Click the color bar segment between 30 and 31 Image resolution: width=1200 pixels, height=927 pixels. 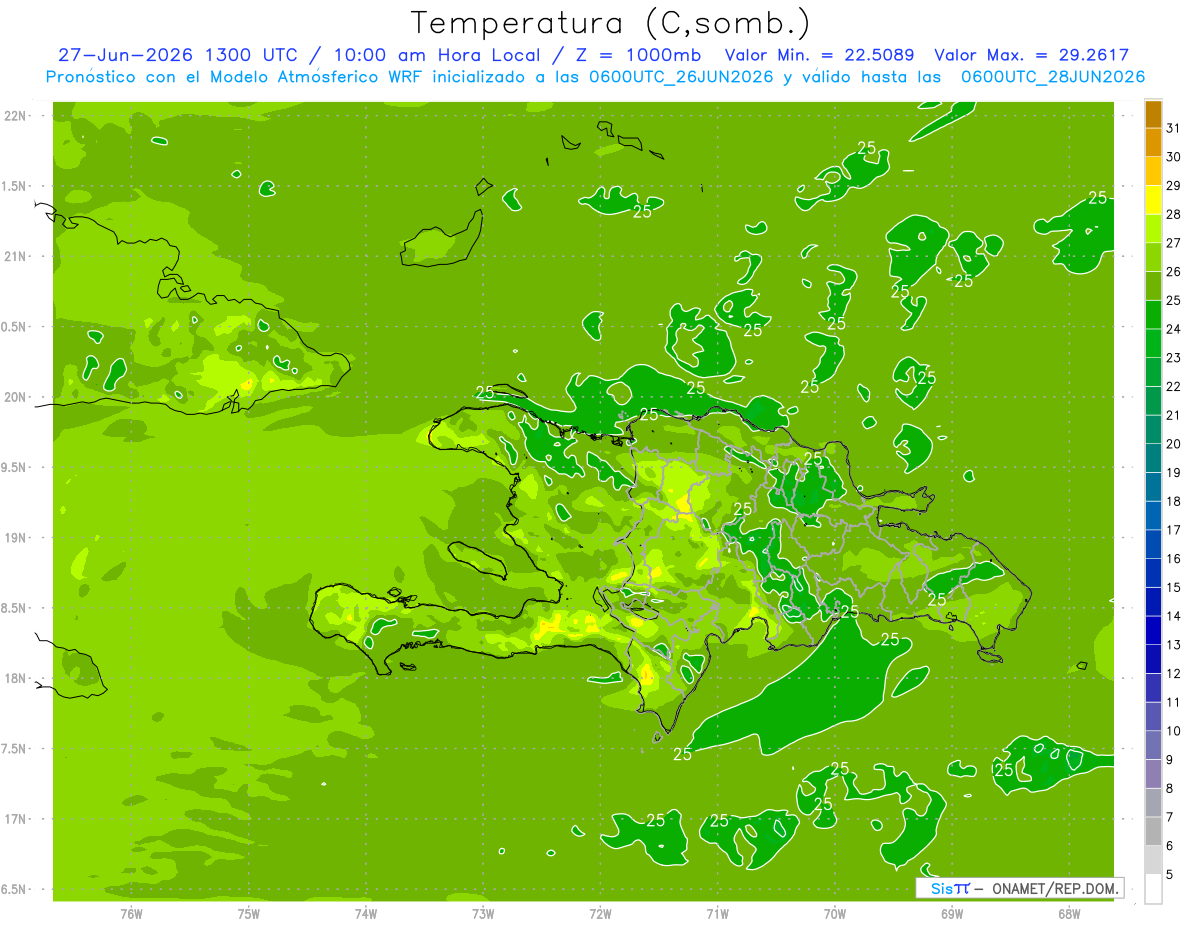(x=1153, y=143)
